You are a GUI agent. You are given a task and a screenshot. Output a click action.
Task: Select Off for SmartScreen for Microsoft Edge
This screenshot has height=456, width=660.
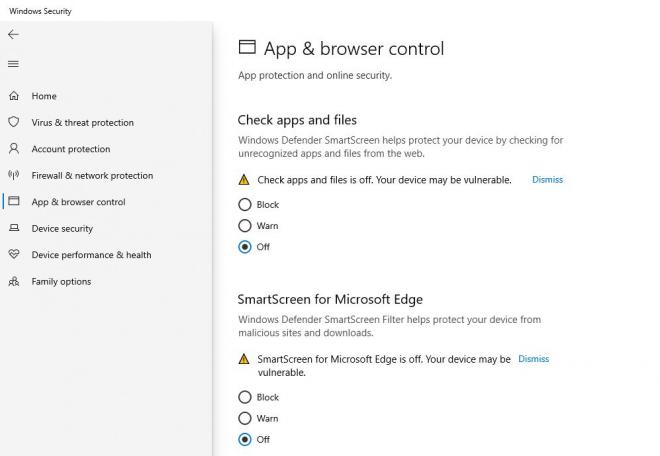tap(245, 439)
